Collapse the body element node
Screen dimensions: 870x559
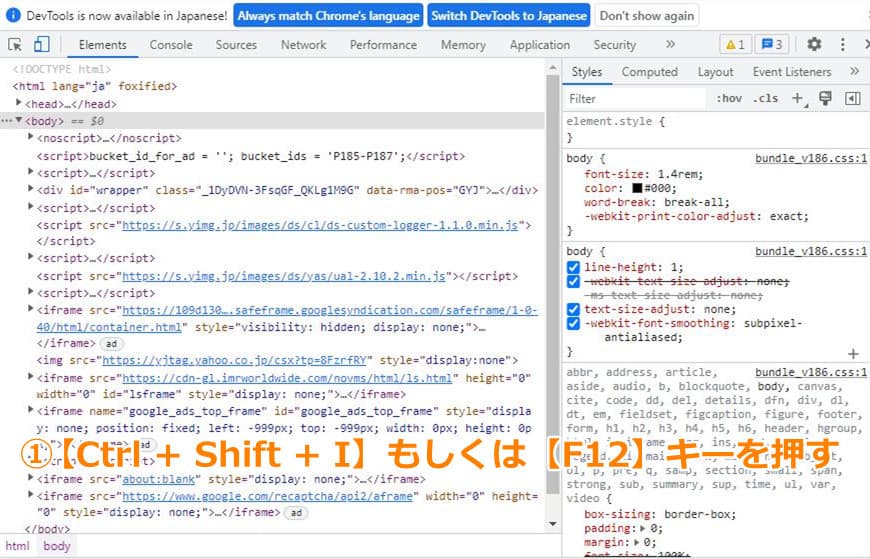pyautogui.click(x=19, y=120)
